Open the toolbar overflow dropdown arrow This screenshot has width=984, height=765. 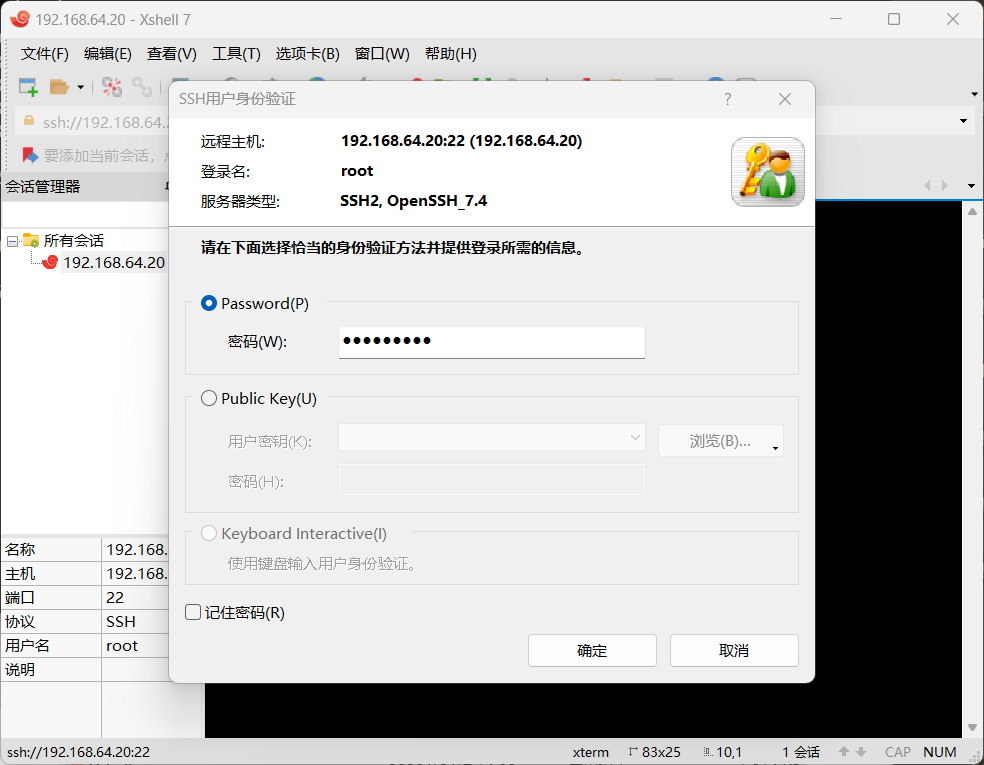pos(974,94)
